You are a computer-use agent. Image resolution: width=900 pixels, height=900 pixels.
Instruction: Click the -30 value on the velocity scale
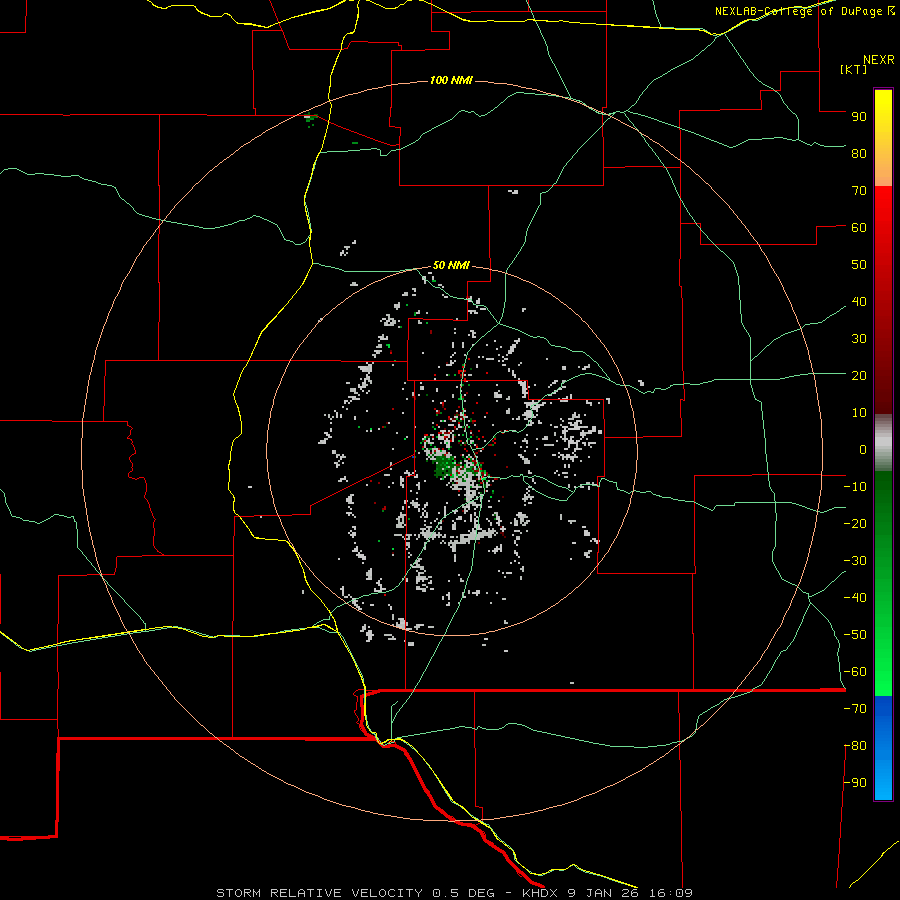point(855,561)
